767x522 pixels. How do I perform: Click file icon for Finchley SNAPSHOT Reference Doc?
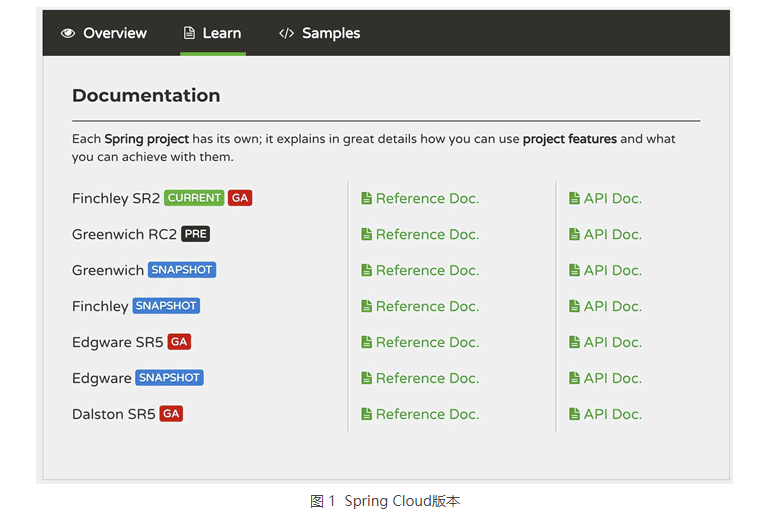(x=366, y=306)
